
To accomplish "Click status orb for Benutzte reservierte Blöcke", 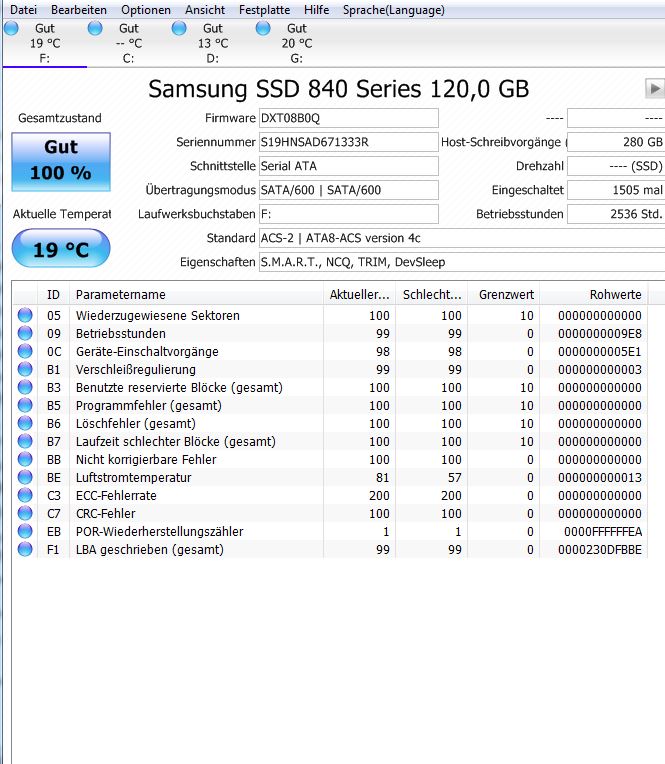I will [25, 387].
